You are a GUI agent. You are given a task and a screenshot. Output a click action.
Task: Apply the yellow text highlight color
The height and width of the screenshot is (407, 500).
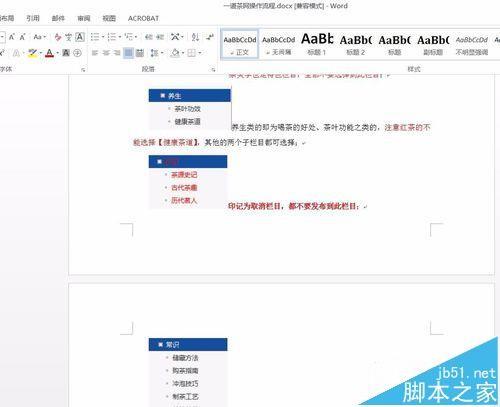(32, 53)
